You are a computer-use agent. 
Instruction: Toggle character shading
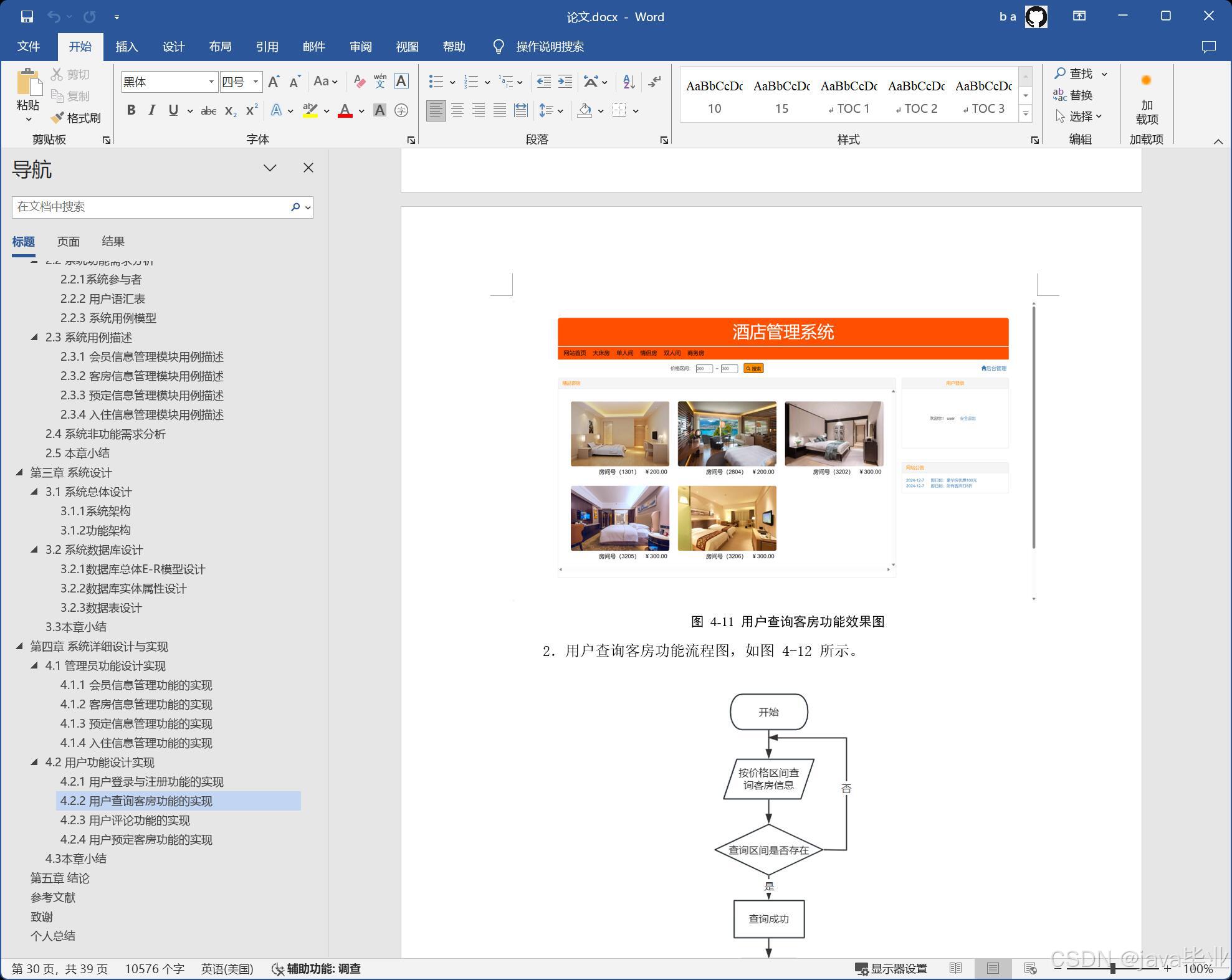(x=380, y=111)
